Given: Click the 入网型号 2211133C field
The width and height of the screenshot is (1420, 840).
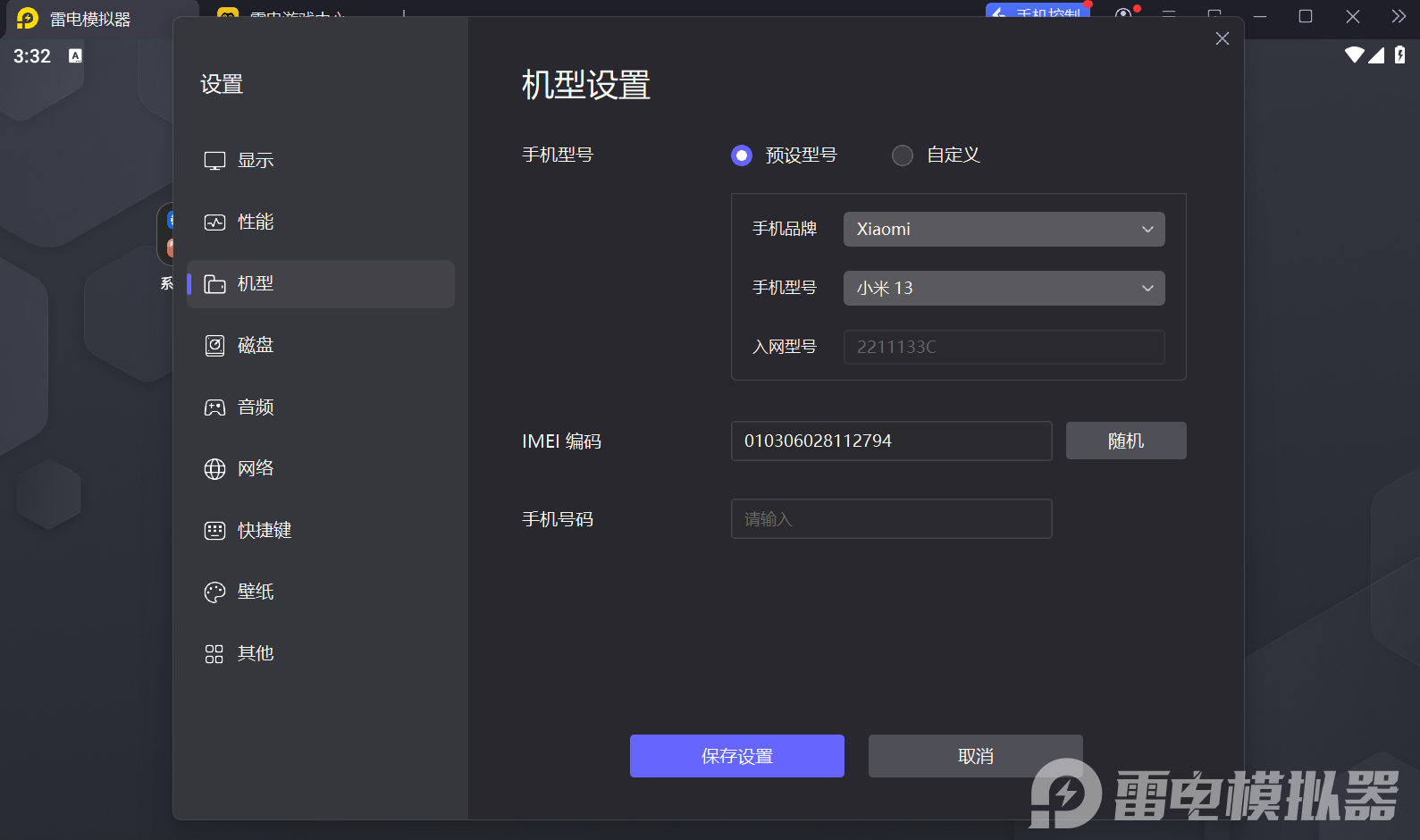Looking at the screenshot, I should 1004,347.
